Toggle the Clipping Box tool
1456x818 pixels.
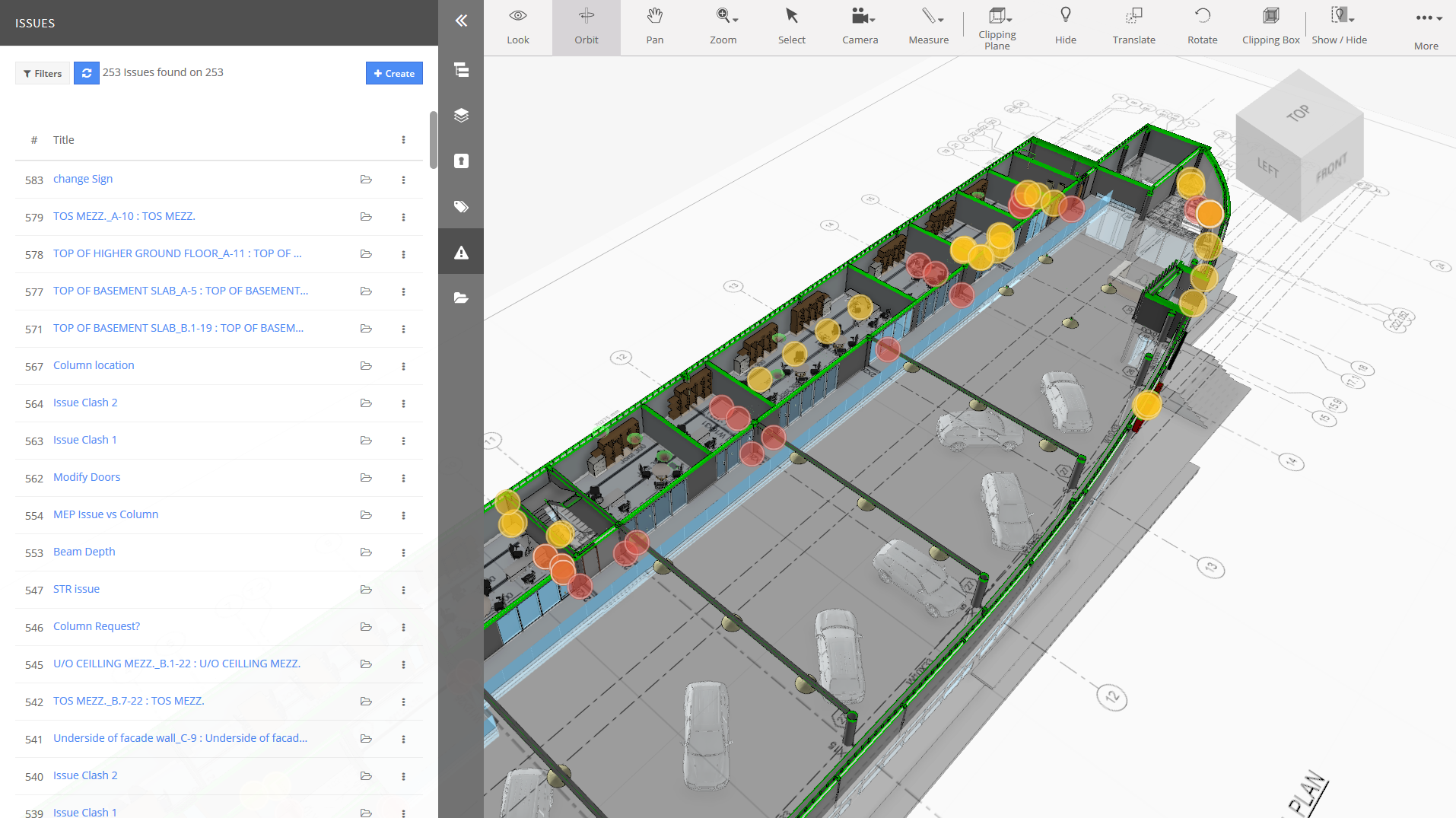click(1270, 27)
